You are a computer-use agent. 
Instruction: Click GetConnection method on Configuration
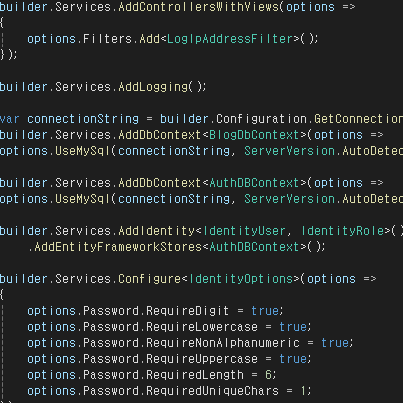[x=358, y=119]
